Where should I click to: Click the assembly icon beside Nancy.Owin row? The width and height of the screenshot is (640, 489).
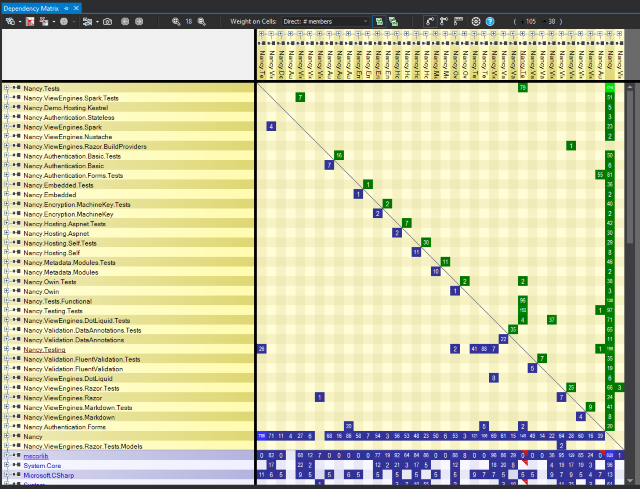pos(16,291)
